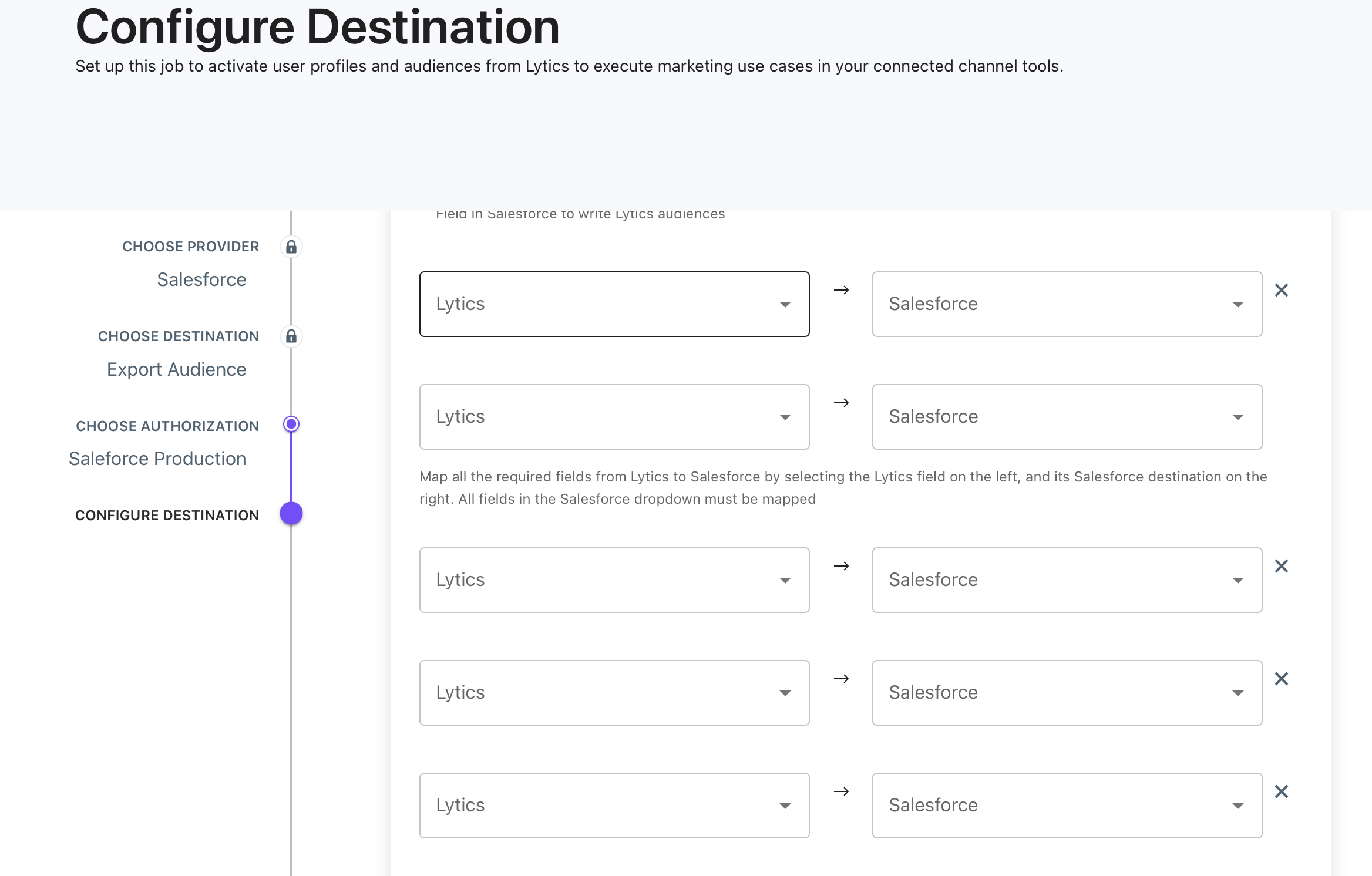Click the lock icon beside Choose Provider
Screen dimensions: 1372x876
[x=291, y=247]
